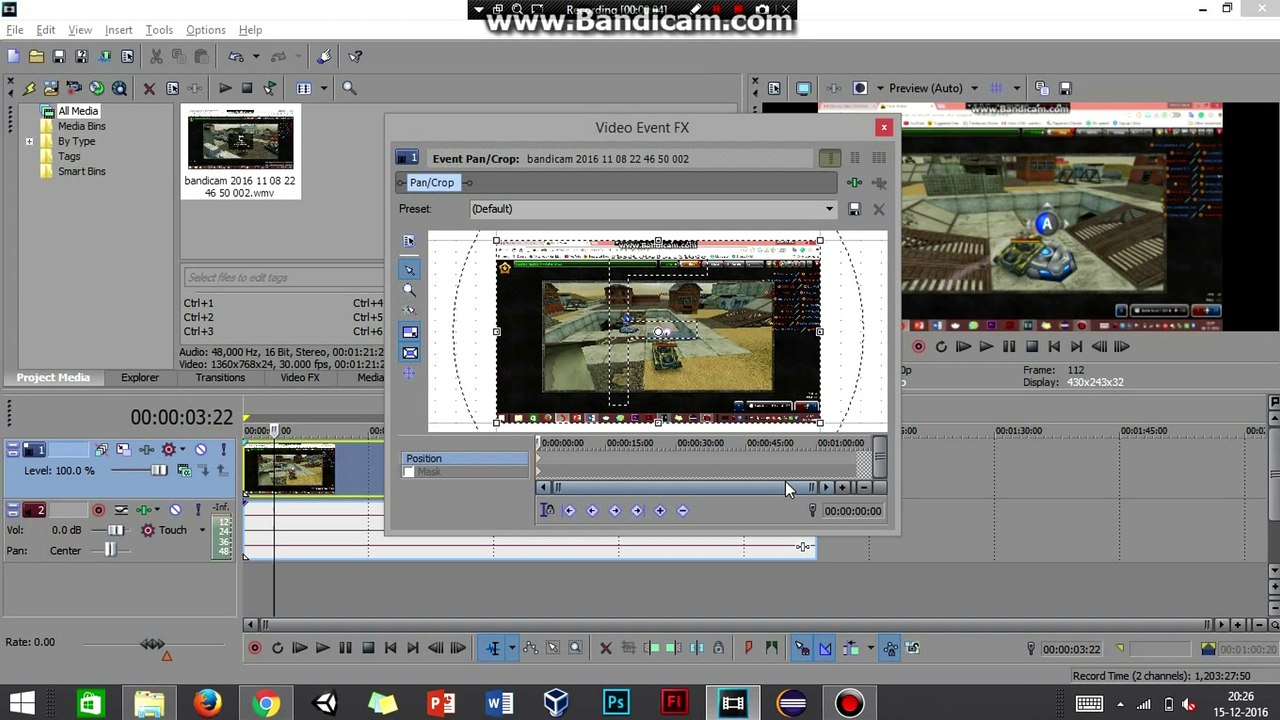Click the Capture Video icon in Project Media
The image size is (1280, 720).
(74, 88)
